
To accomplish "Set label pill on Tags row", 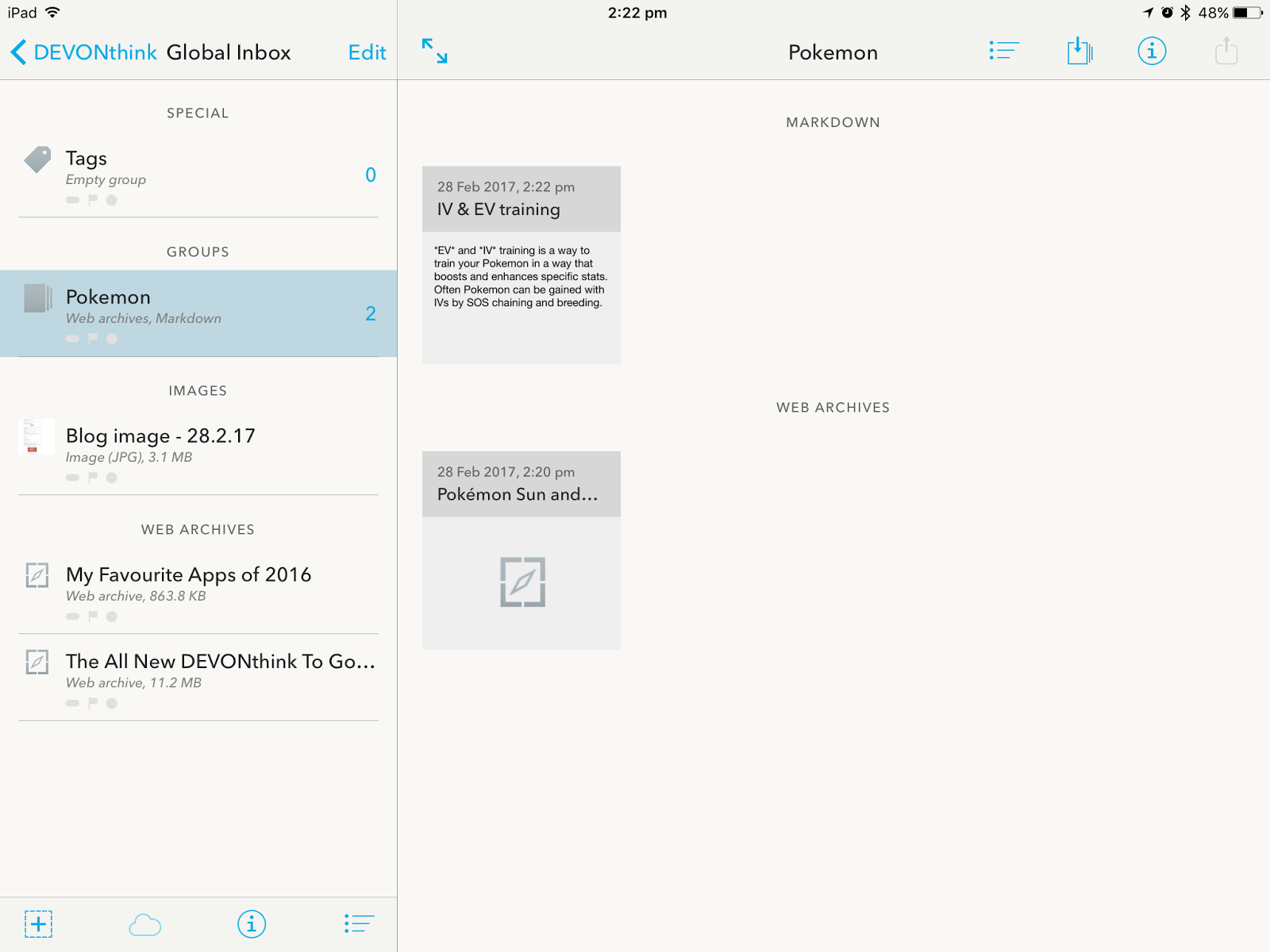I will [x=72, y=200].
